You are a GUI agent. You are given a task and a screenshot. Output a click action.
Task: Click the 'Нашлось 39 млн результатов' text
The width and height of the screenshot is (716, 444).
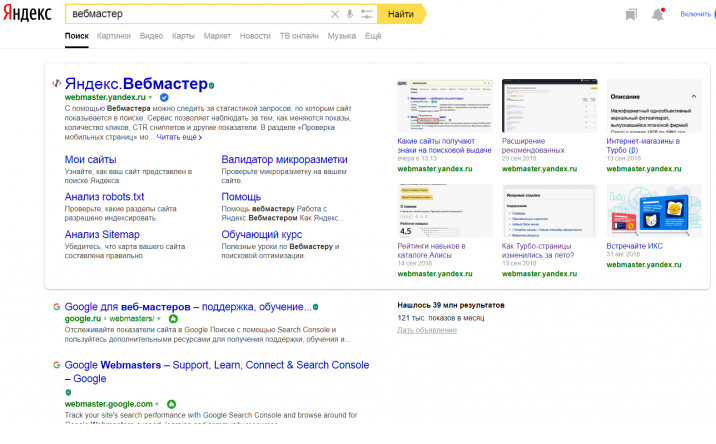(451, 305)
